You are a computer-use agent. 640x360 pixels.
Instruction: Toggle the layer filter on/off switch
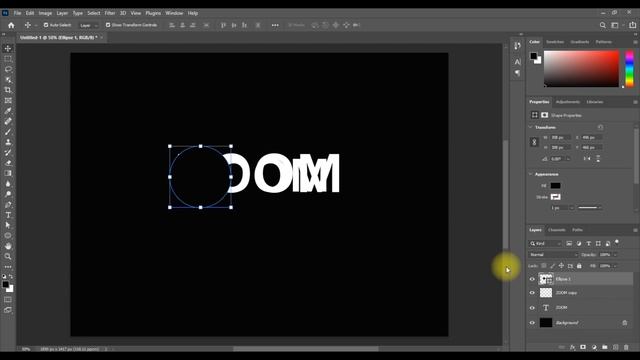tap(617, 242)
